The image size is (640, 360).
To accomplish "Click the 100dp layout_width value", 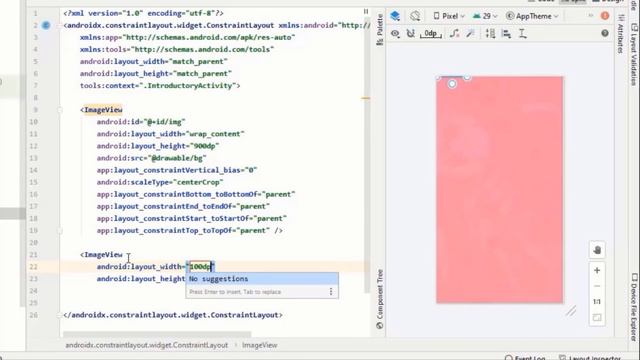I will tap(200, 267).
